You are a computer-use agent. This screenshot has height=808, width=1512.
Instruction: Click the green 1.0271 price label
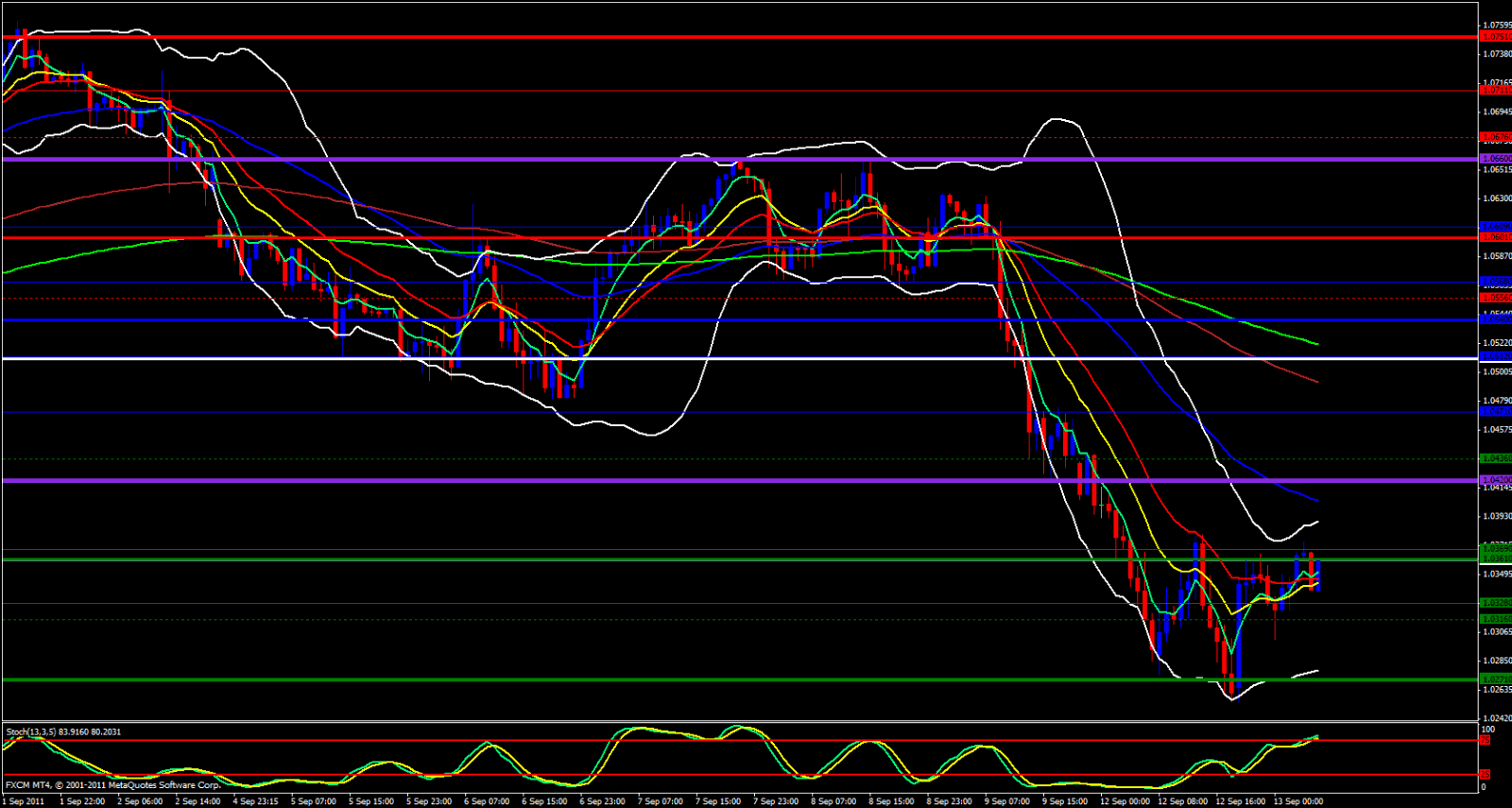1495,679
